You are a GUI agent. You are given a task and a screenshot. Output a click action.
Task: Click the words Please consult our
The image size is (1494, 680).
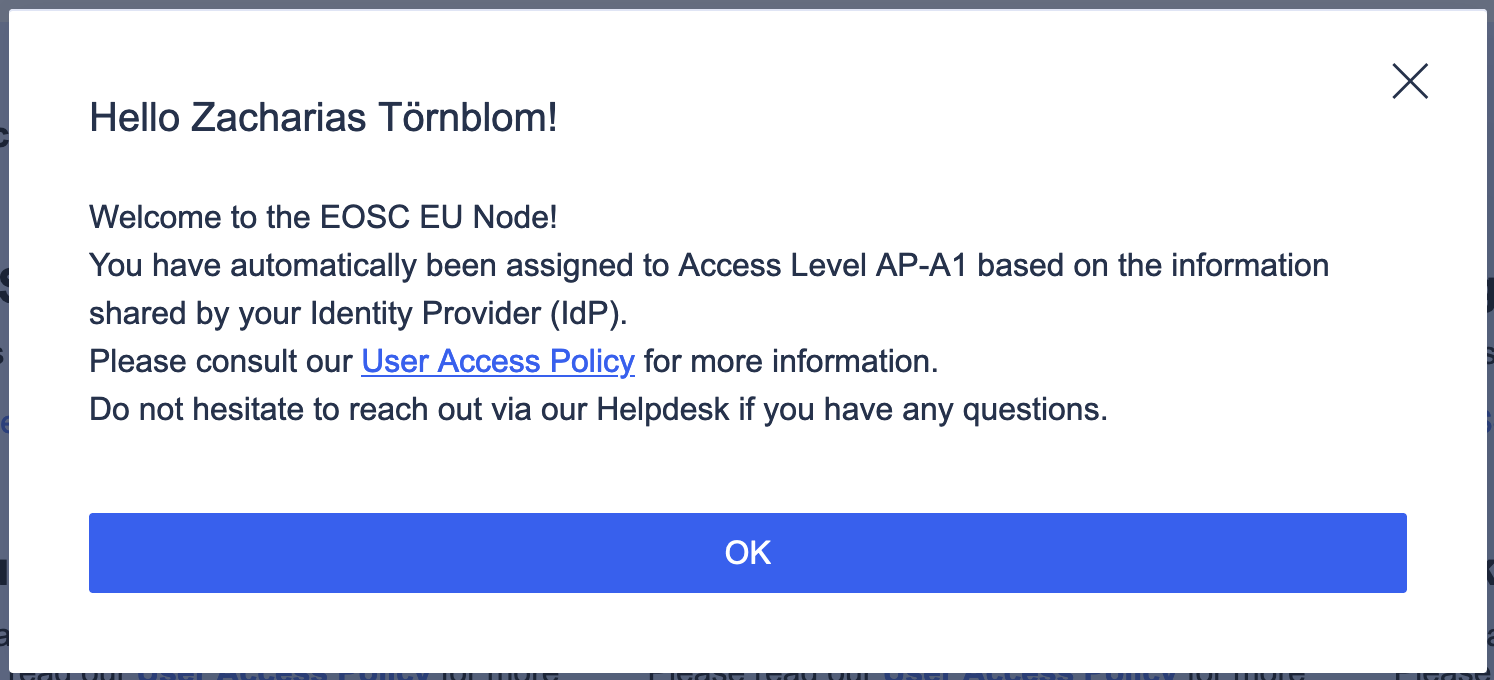(221, 361)
